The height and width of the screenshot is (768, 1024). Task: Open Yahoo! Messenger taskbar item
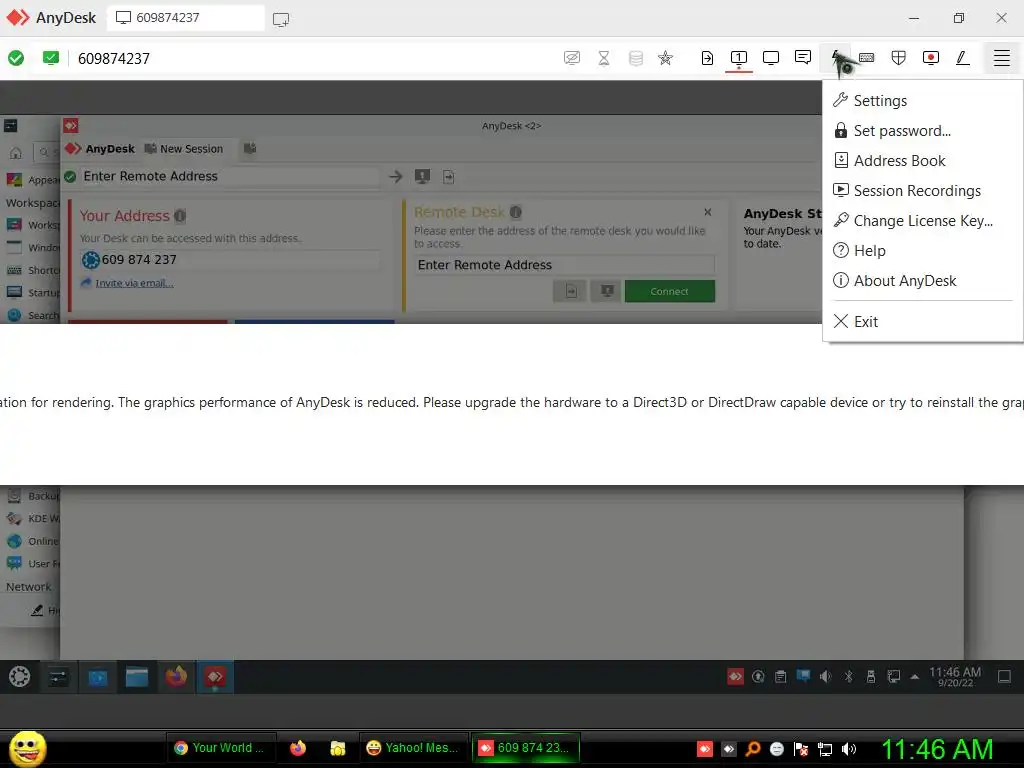click(413, 748)
